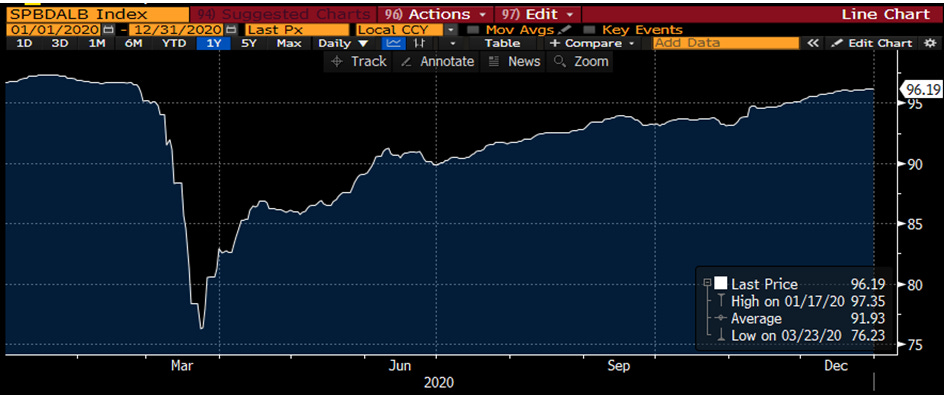944x397 pixels.
Task: Select the YTD time range
Action: point(173,43)
